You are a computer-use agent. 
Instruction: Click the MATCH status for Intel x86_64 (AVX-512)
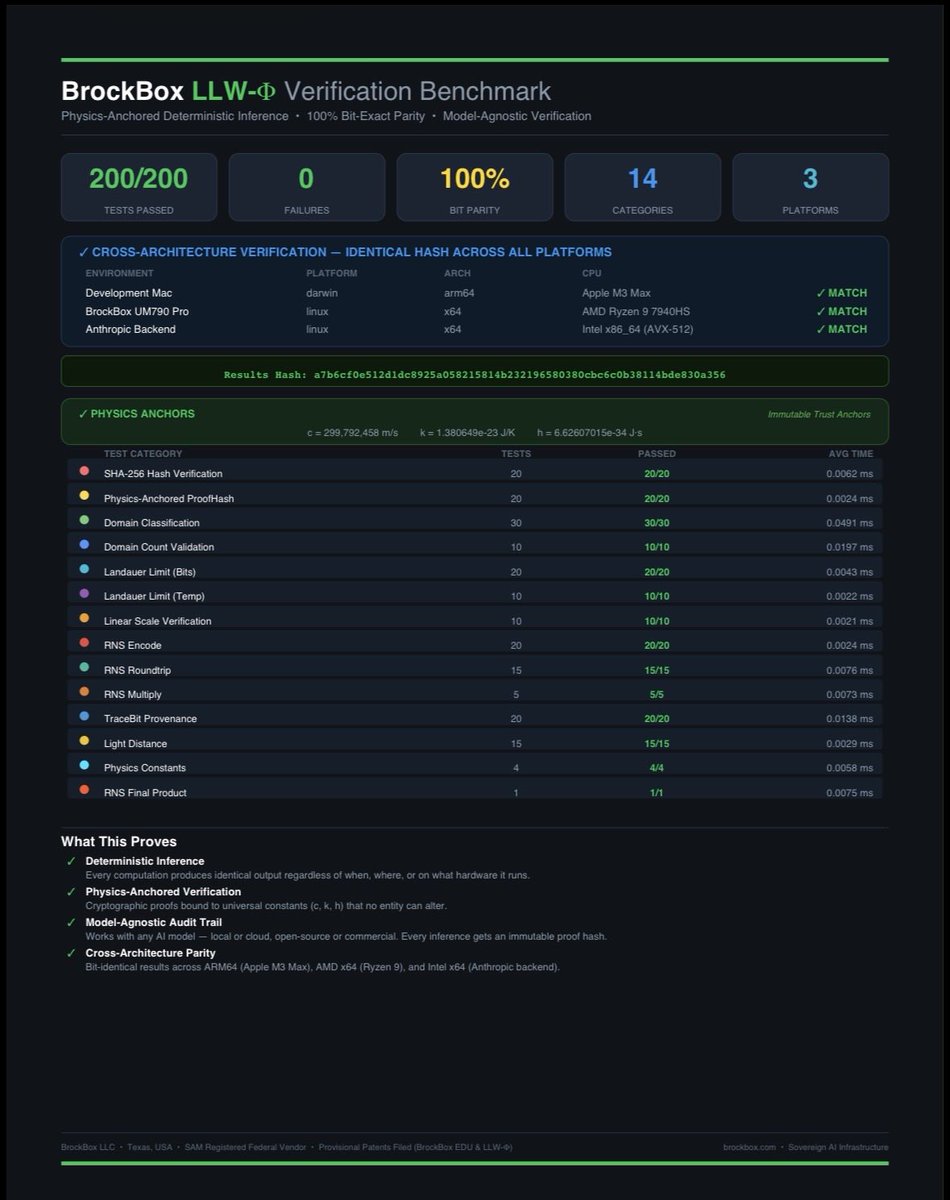pyautogui.click(x=842, y=329)
